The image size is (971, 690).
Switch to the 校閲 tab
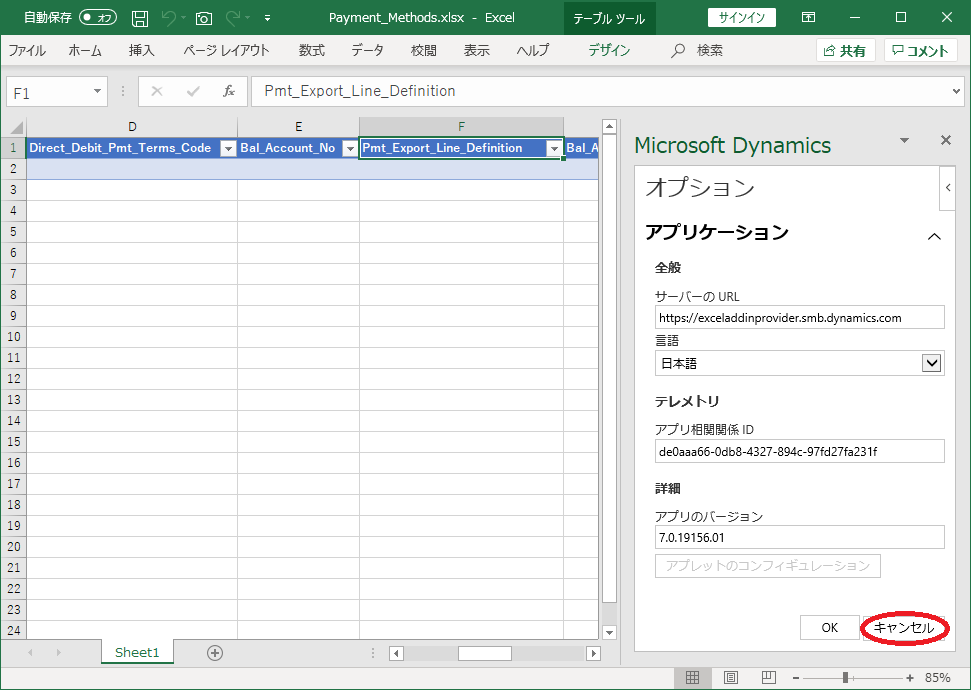424,50
